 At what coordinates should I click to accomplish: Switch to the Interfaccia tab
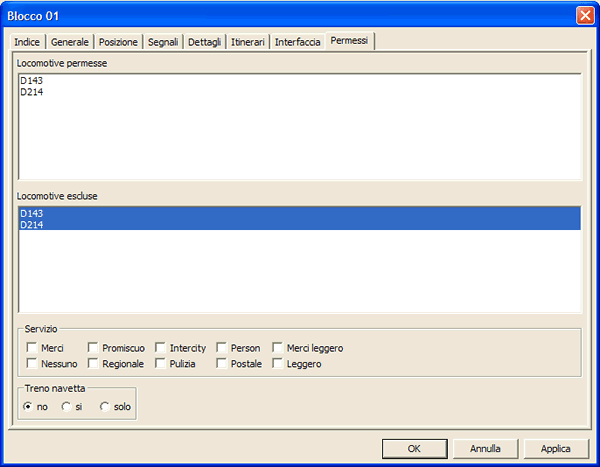coord(298,42)
